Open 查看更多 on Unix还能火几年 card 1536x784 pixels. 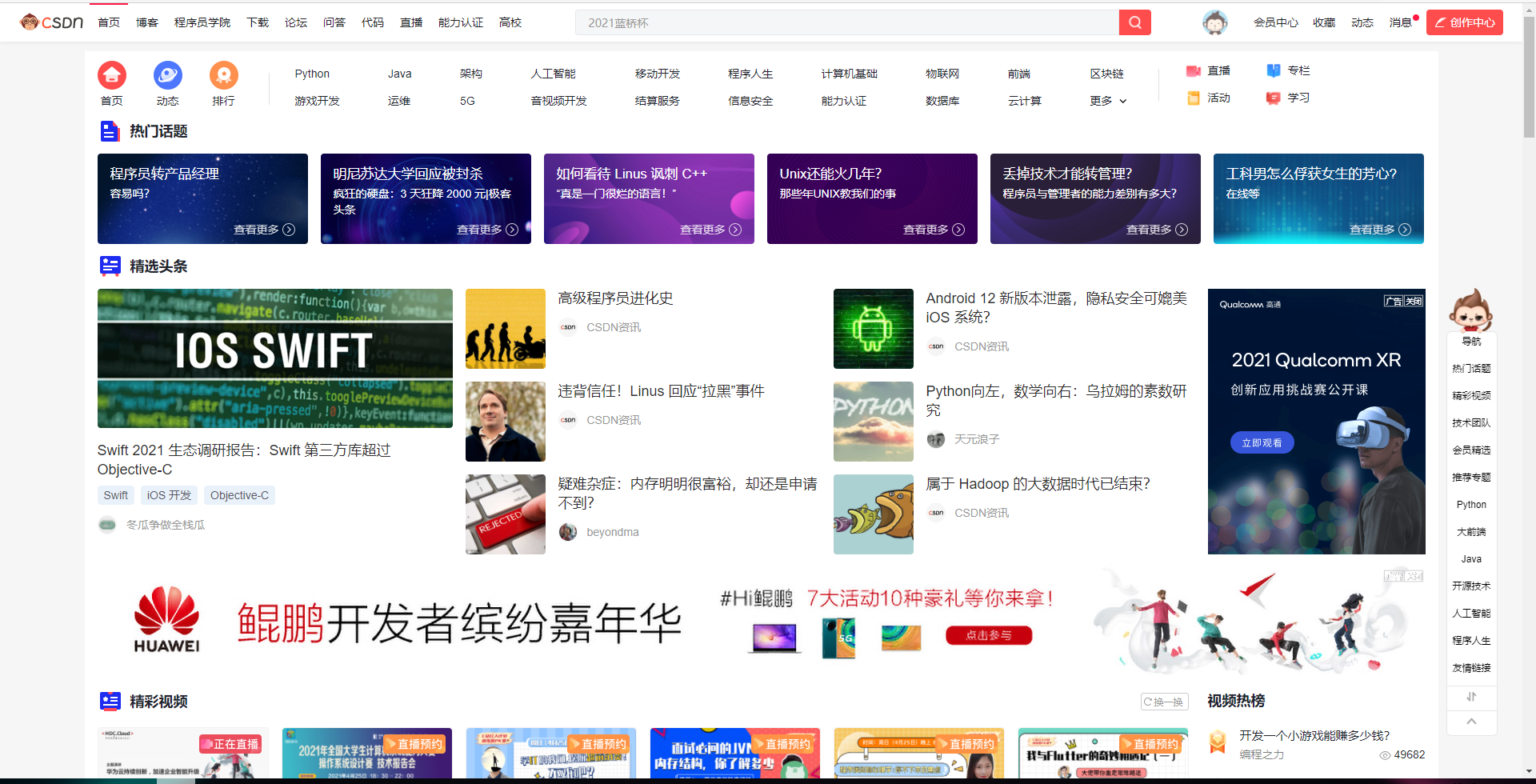934,230
